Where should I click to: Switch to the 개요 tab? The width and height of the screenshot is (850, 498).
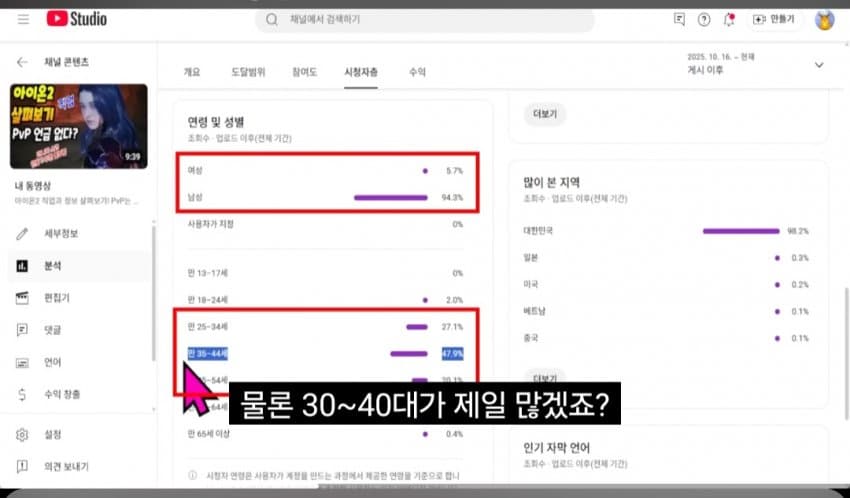click(x=192, y=72)
